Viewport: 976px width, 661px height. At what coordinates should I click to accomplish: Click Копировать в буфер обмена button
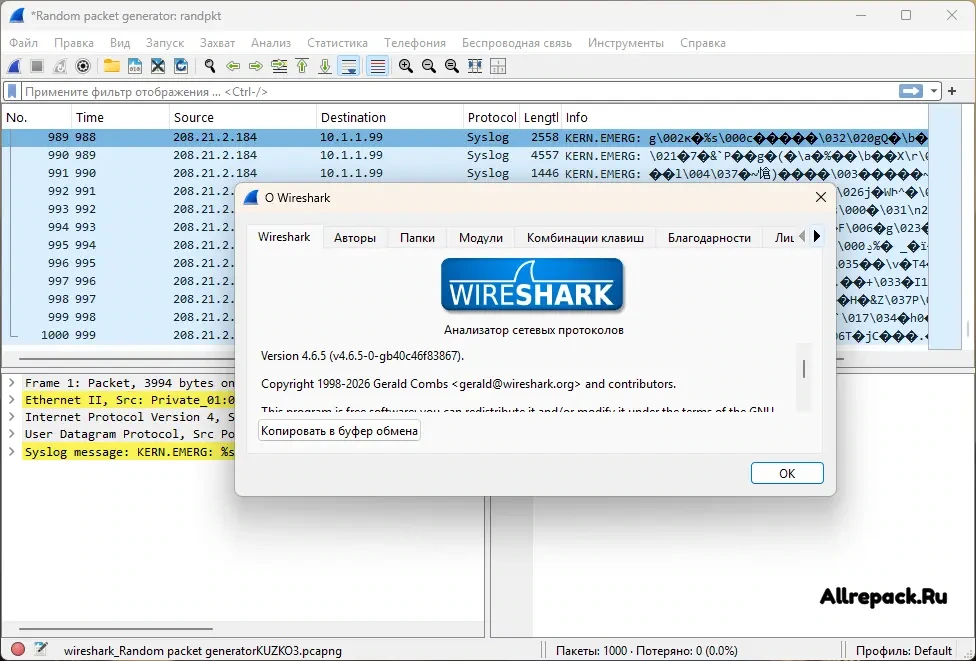click(339, 431)
